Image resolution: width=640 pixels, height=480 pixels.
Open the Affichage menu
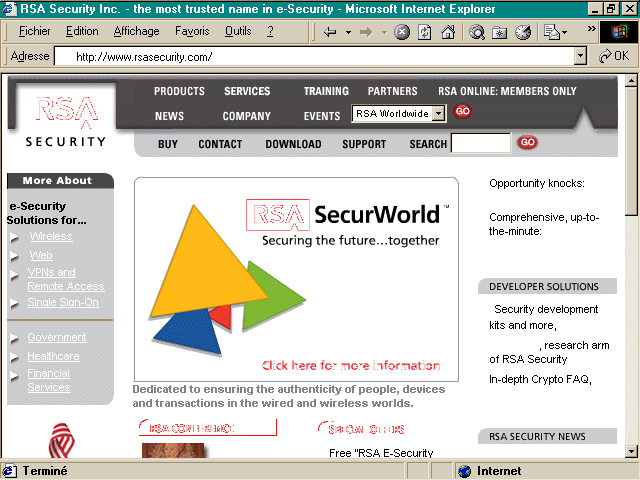coord(136,31)
